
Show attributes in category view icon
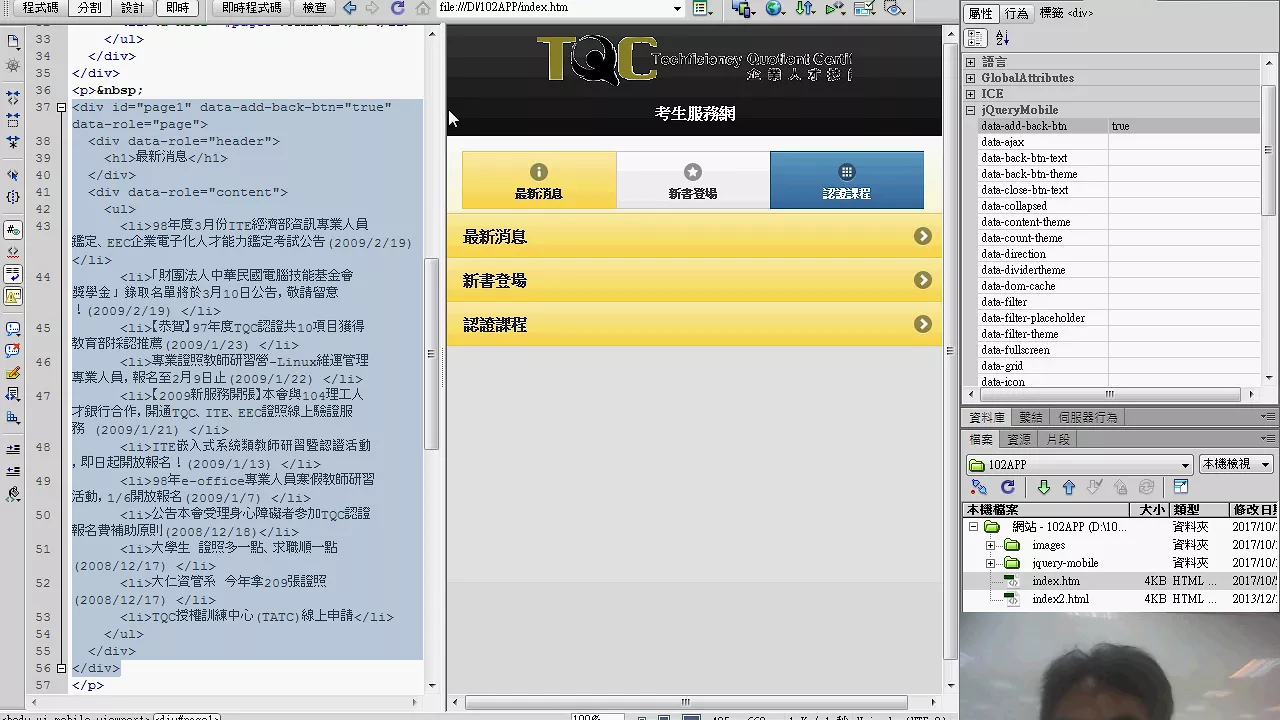[x=977, y=38]
